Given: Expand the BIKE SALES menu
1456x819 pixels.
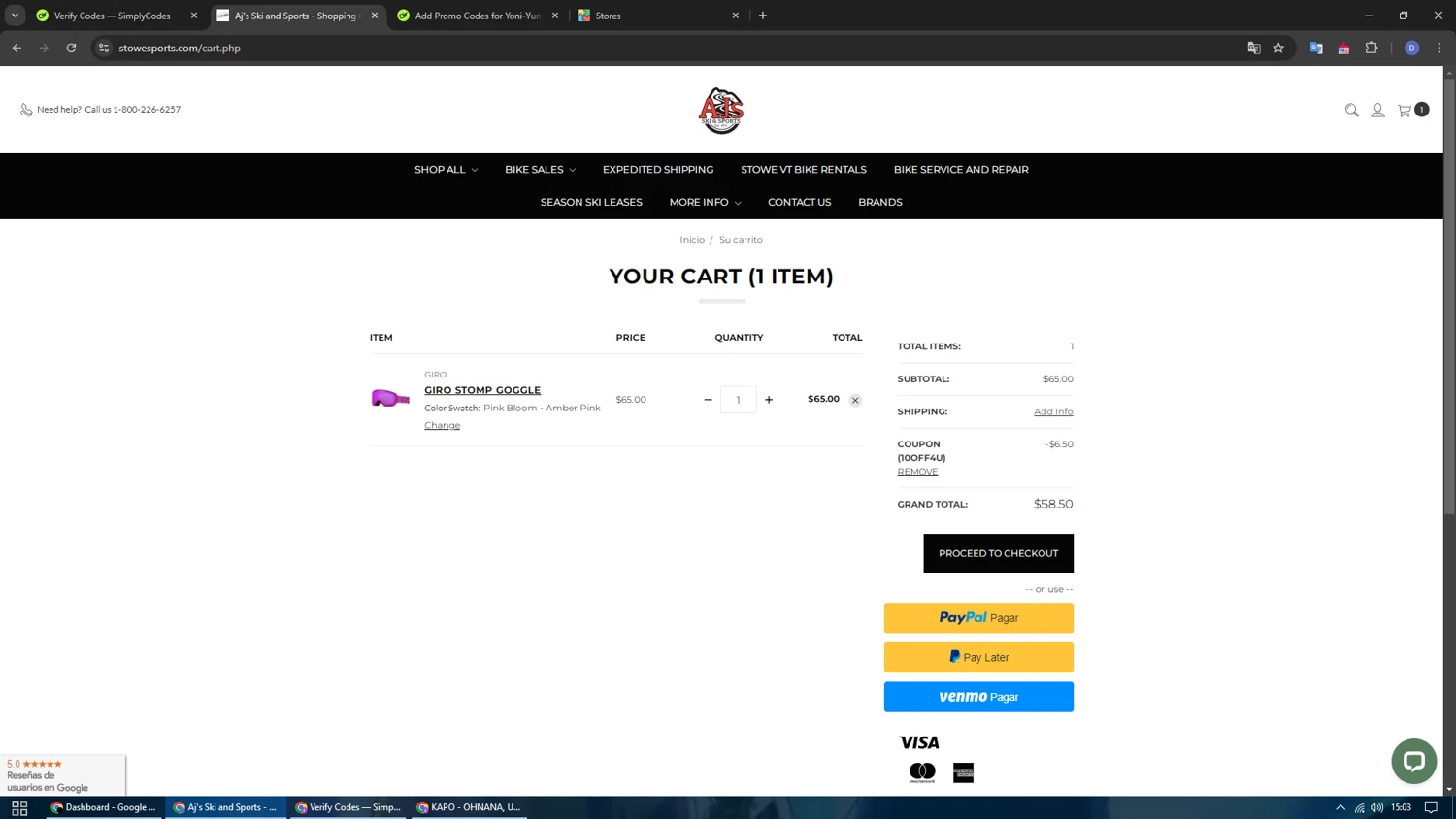Looking at the screenshot, I should point(540,170).
